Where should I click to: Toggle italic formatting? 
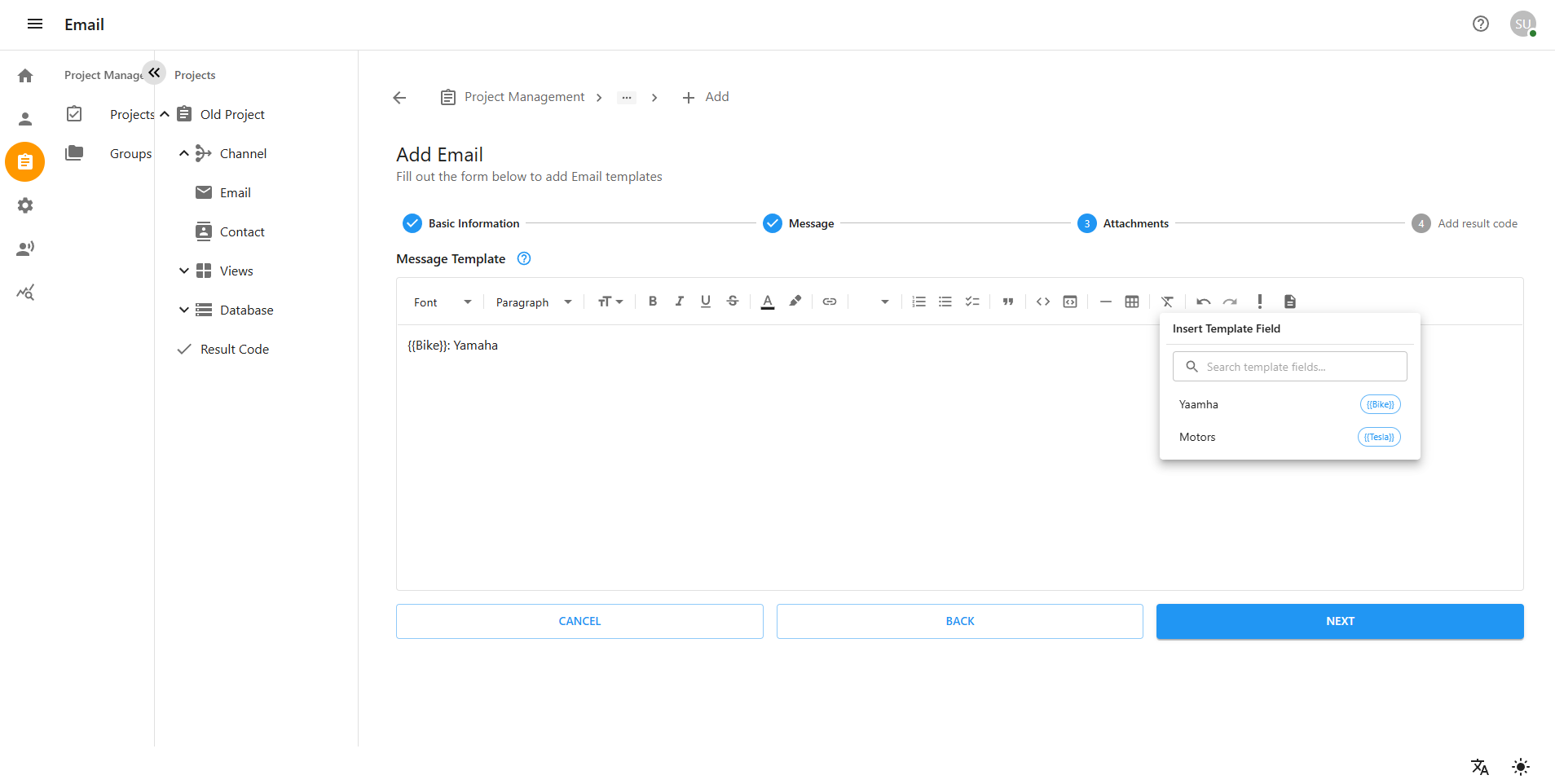point(679,302)
